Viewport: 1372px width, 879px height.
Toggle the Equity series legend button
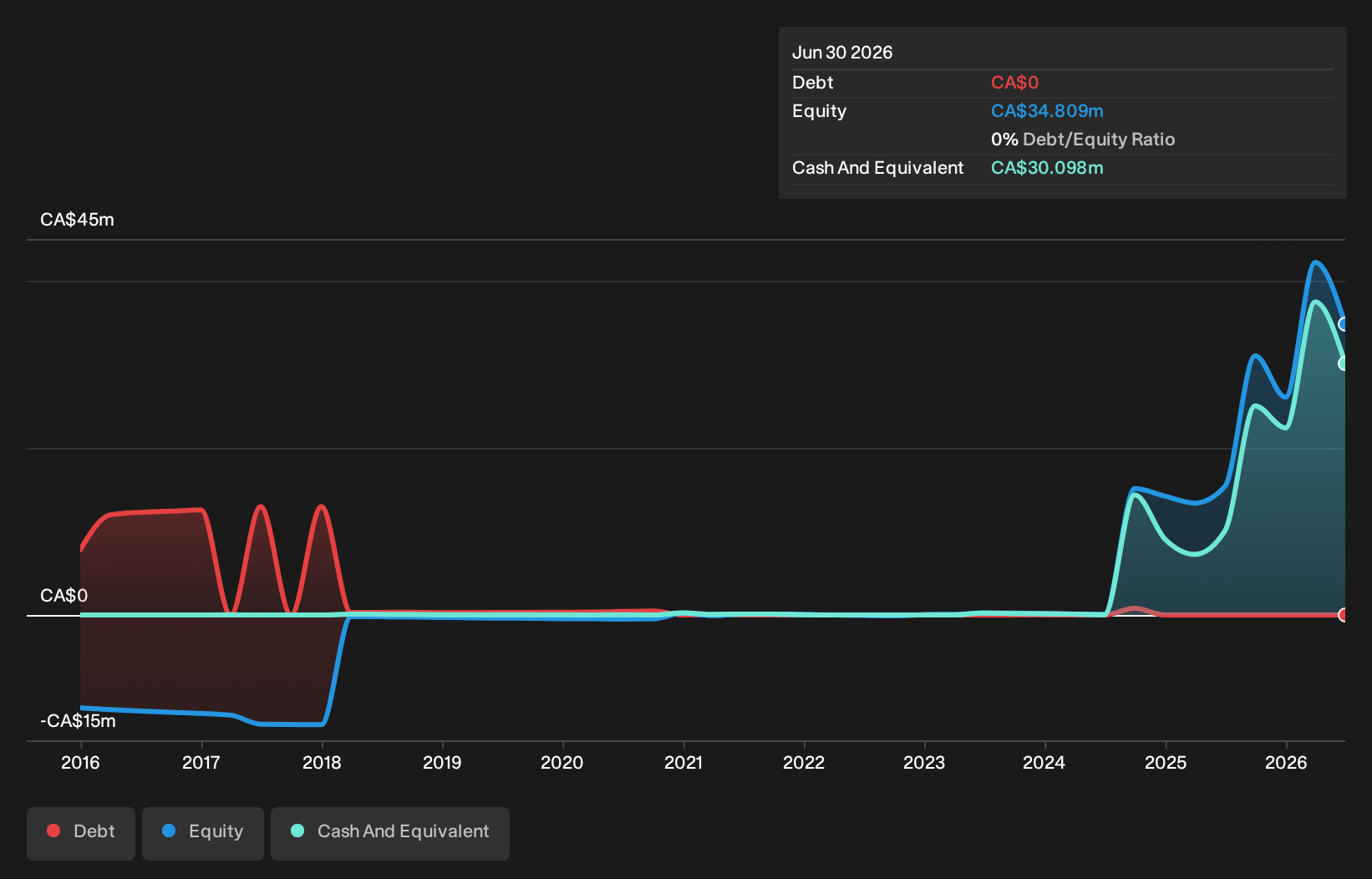(x=203, y=833)
